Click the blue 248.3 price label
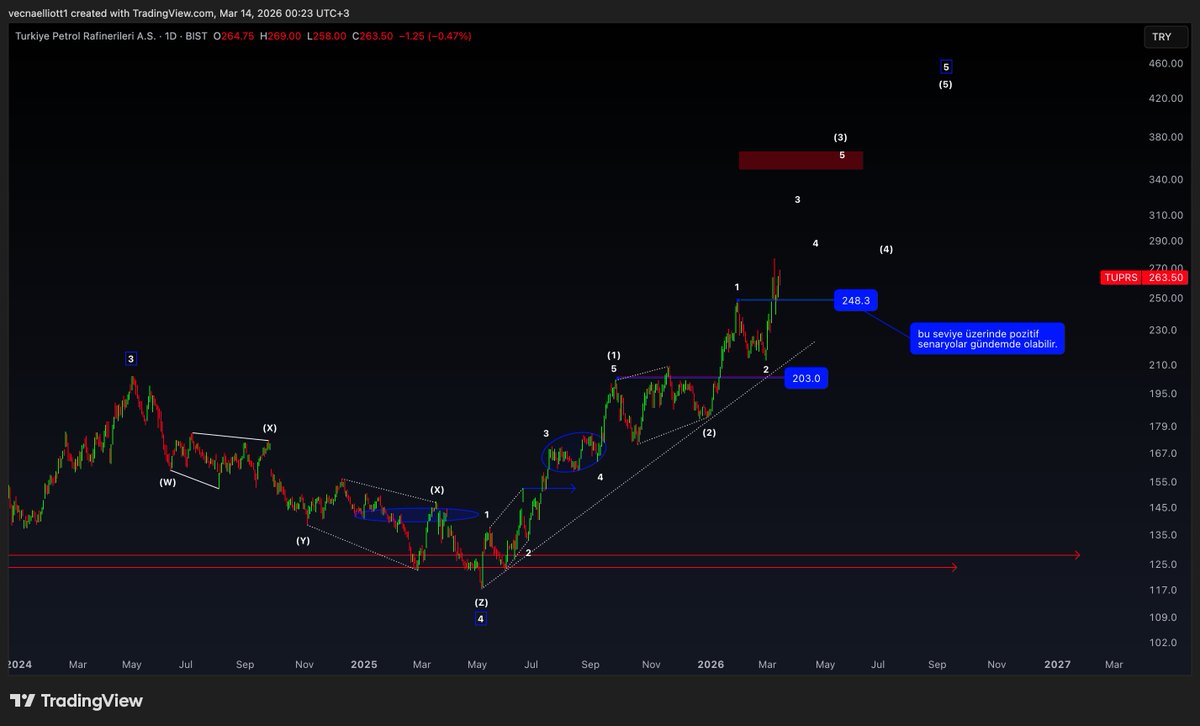 [x=855, y=300]
